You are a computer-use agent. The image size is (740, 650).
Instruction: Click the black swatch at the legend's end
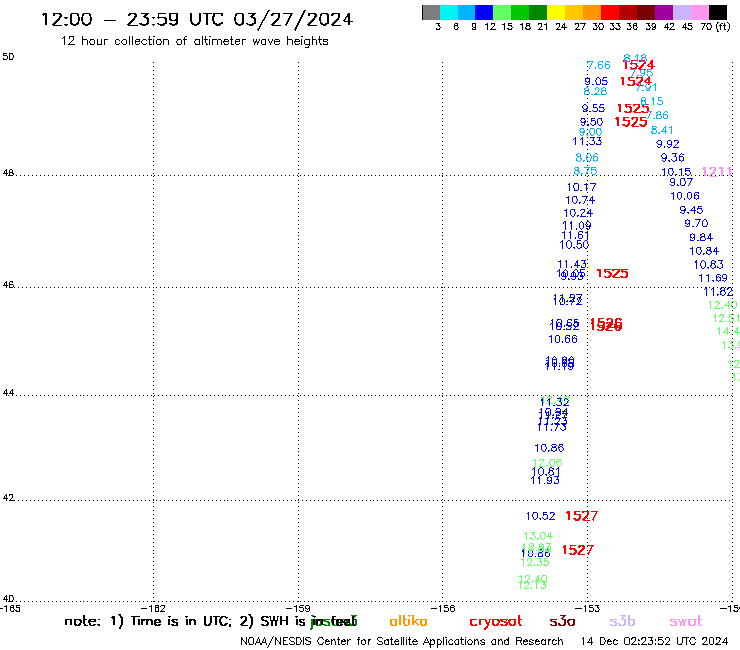coord(718,12)
